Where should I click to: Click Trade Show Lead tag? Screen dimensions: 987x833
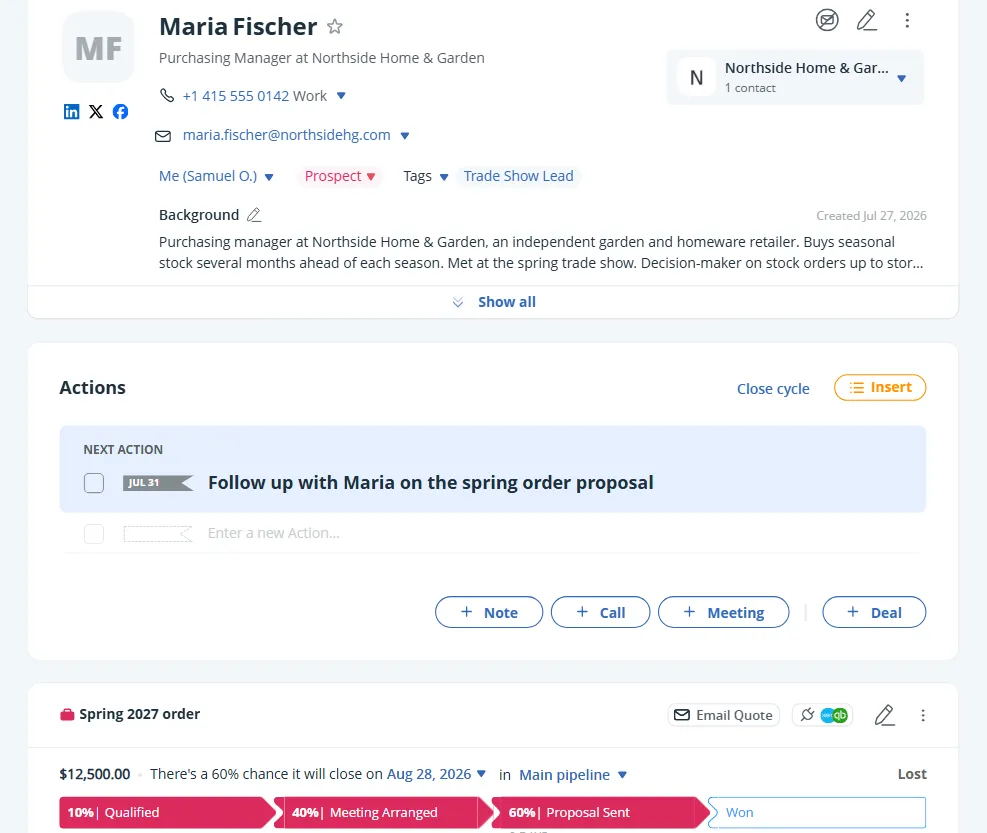tap(519, 176)
